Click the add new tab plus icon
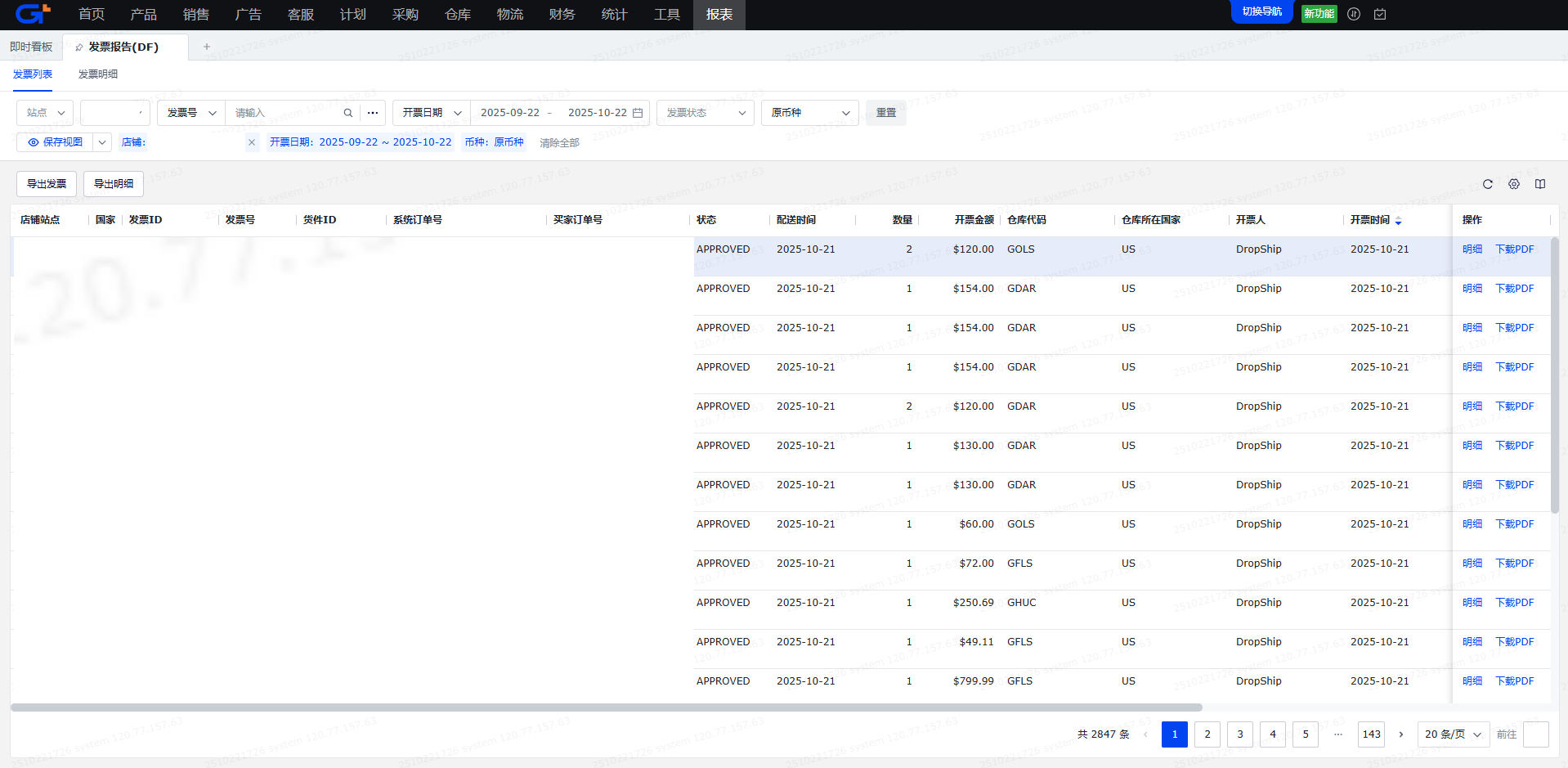 click(207, 47)
